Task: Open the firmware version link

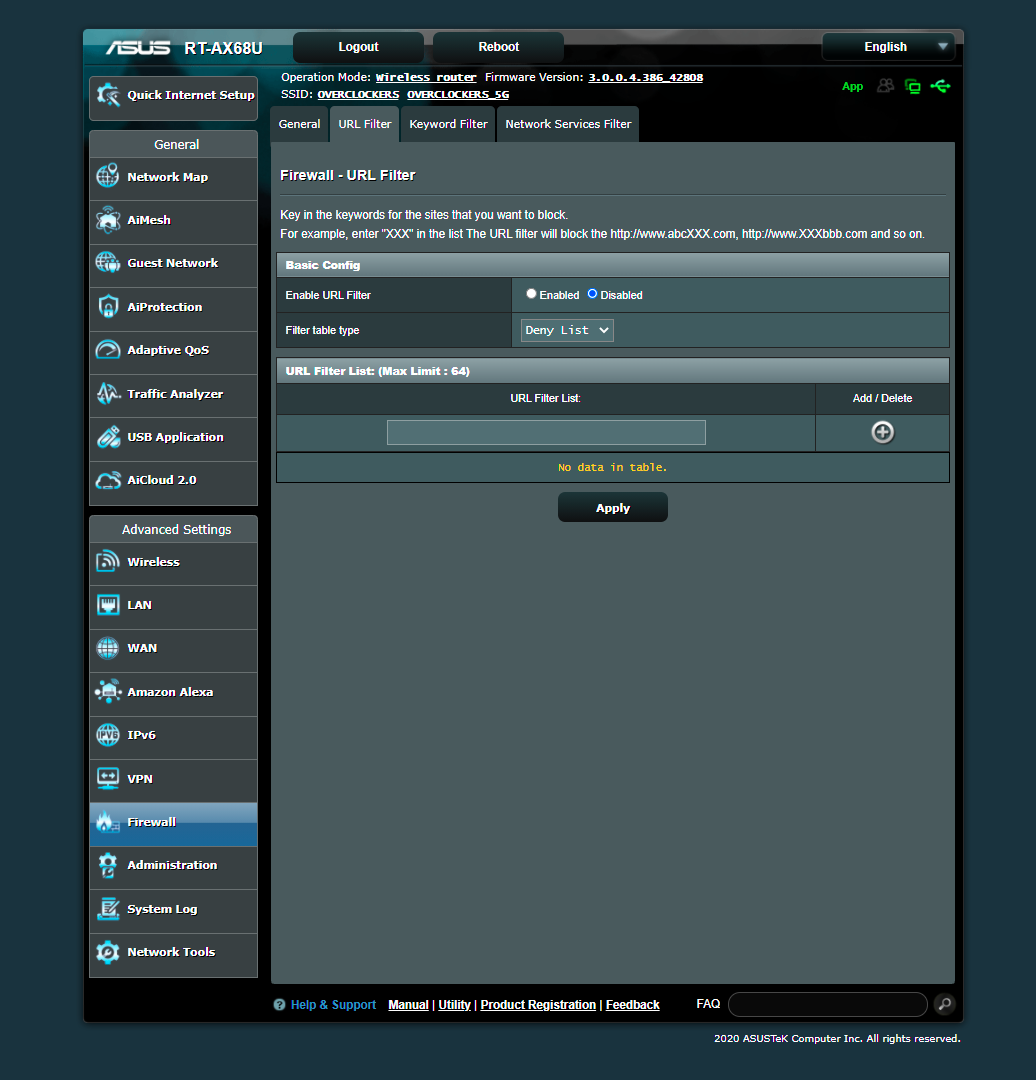Action: pos(645,77)
